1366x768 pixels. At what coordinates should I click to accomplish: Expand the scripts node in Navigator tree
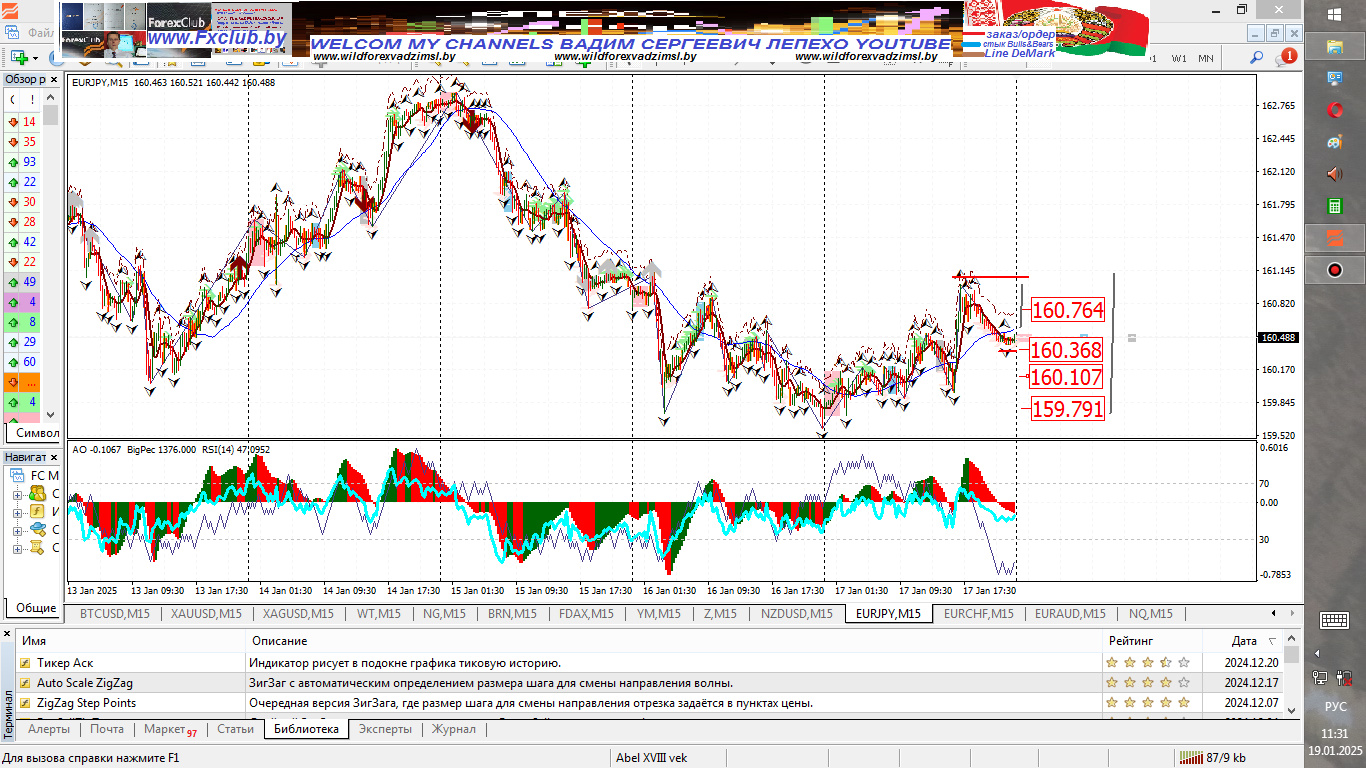(x=17, y=548)
